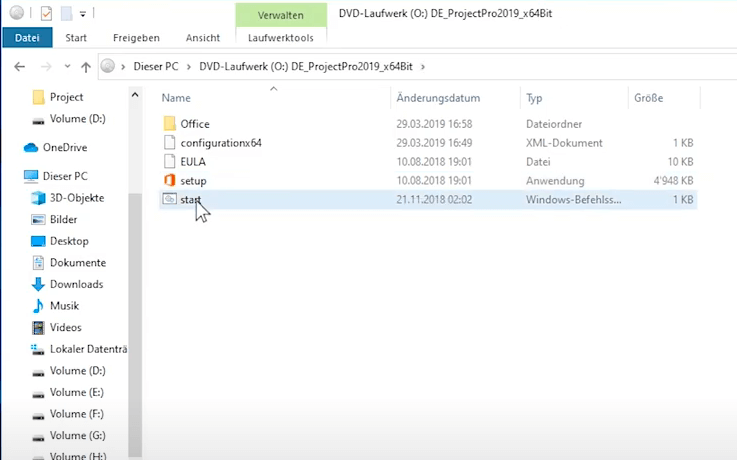Sort files by Änderungsdatum column header
The width and height of the screenshot is (737, 460).
(x=438, y=98)
